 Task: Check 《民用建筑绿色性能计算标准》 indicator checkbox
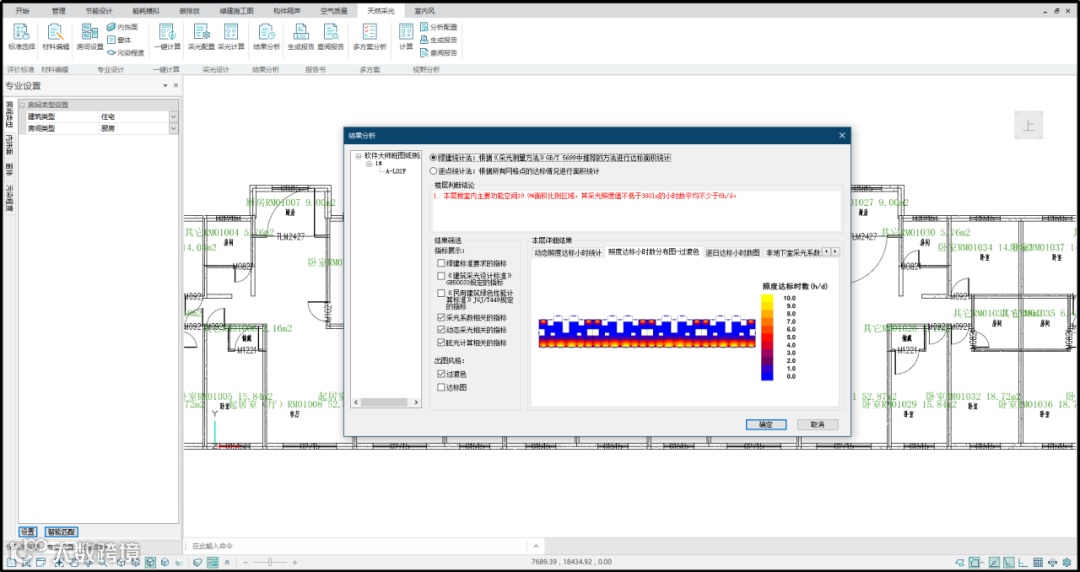(442, 293)
